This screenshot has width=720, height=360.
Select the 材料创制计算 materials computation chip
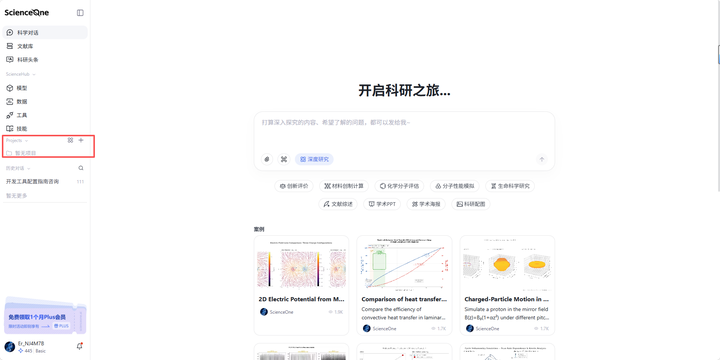[343, 186]
